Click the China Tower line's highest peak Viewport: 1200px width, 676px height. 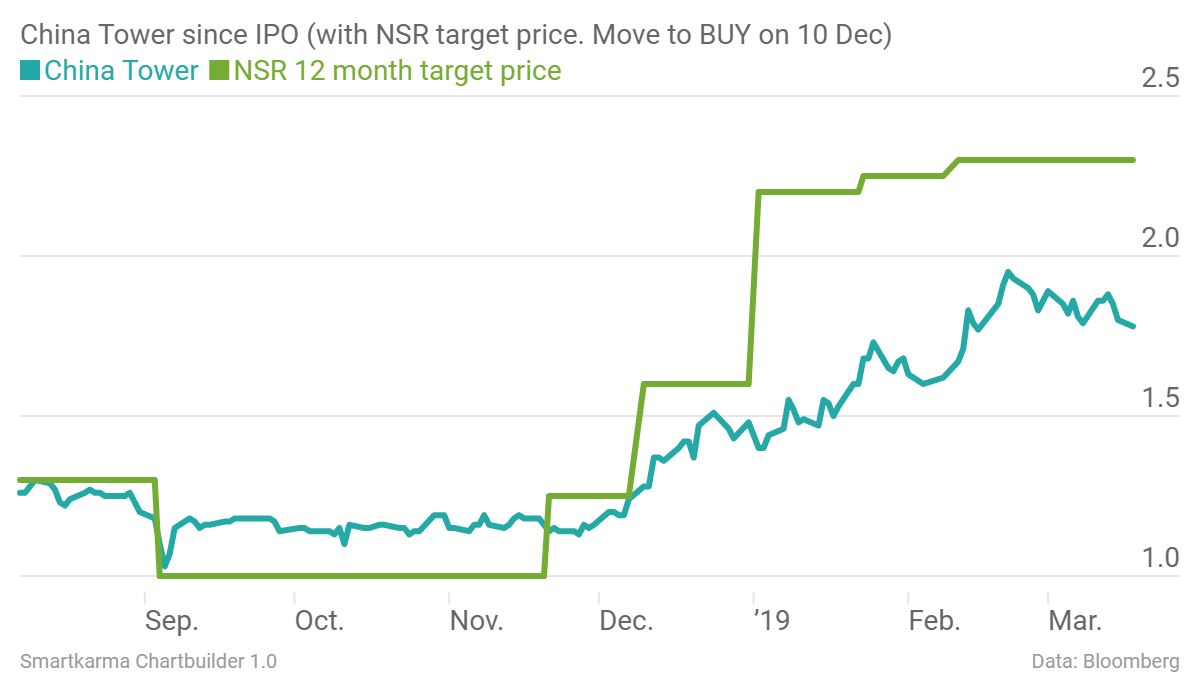(1008, 272)
